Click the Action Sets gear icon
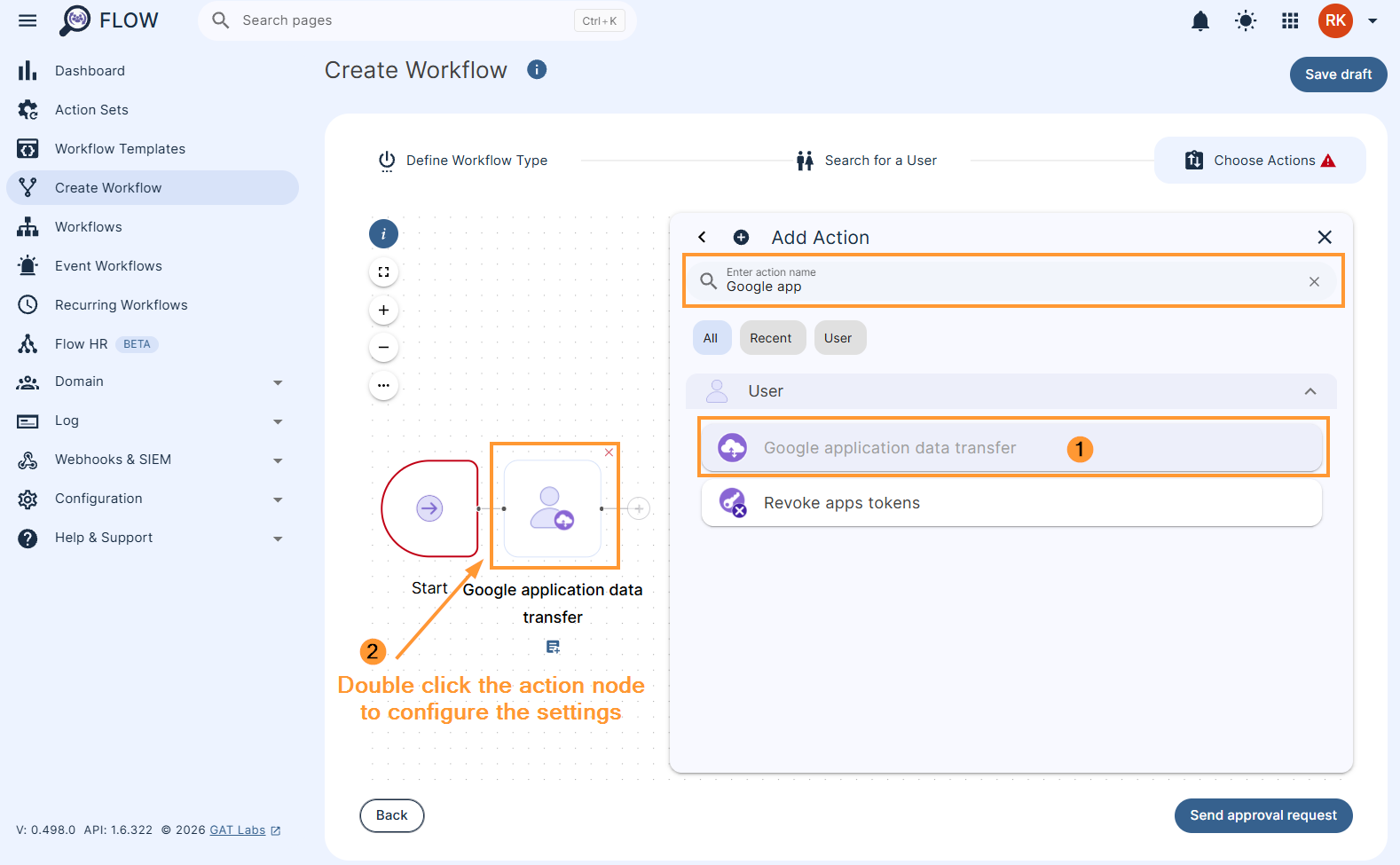Image resolution: width=1400 pixels, height=865 pixels. tap(28, 110)
